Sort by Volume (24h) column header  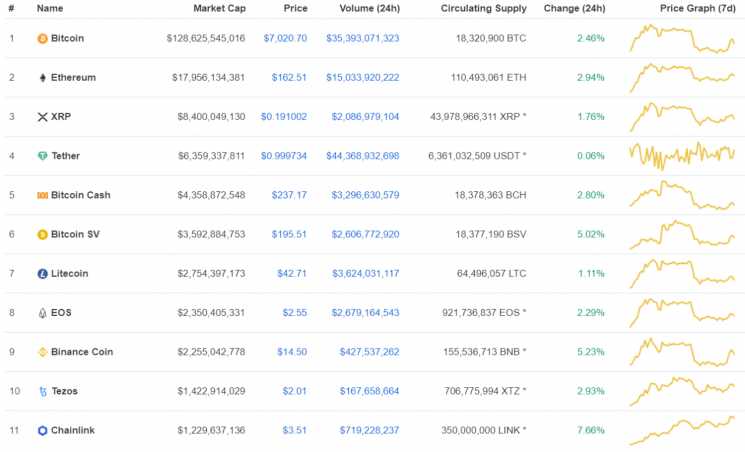369,8
